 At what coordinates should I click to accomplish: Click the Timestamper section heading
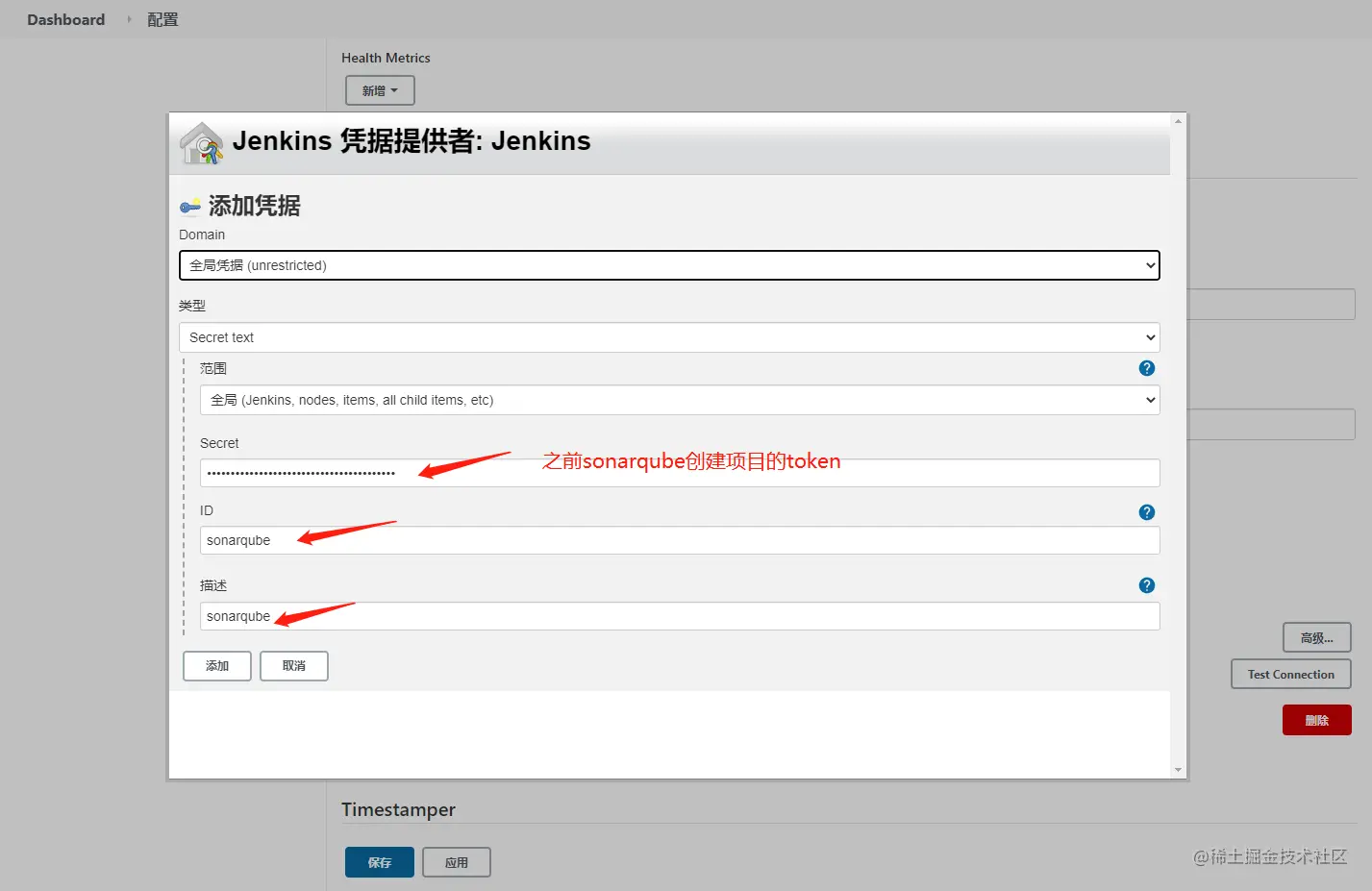398,809
